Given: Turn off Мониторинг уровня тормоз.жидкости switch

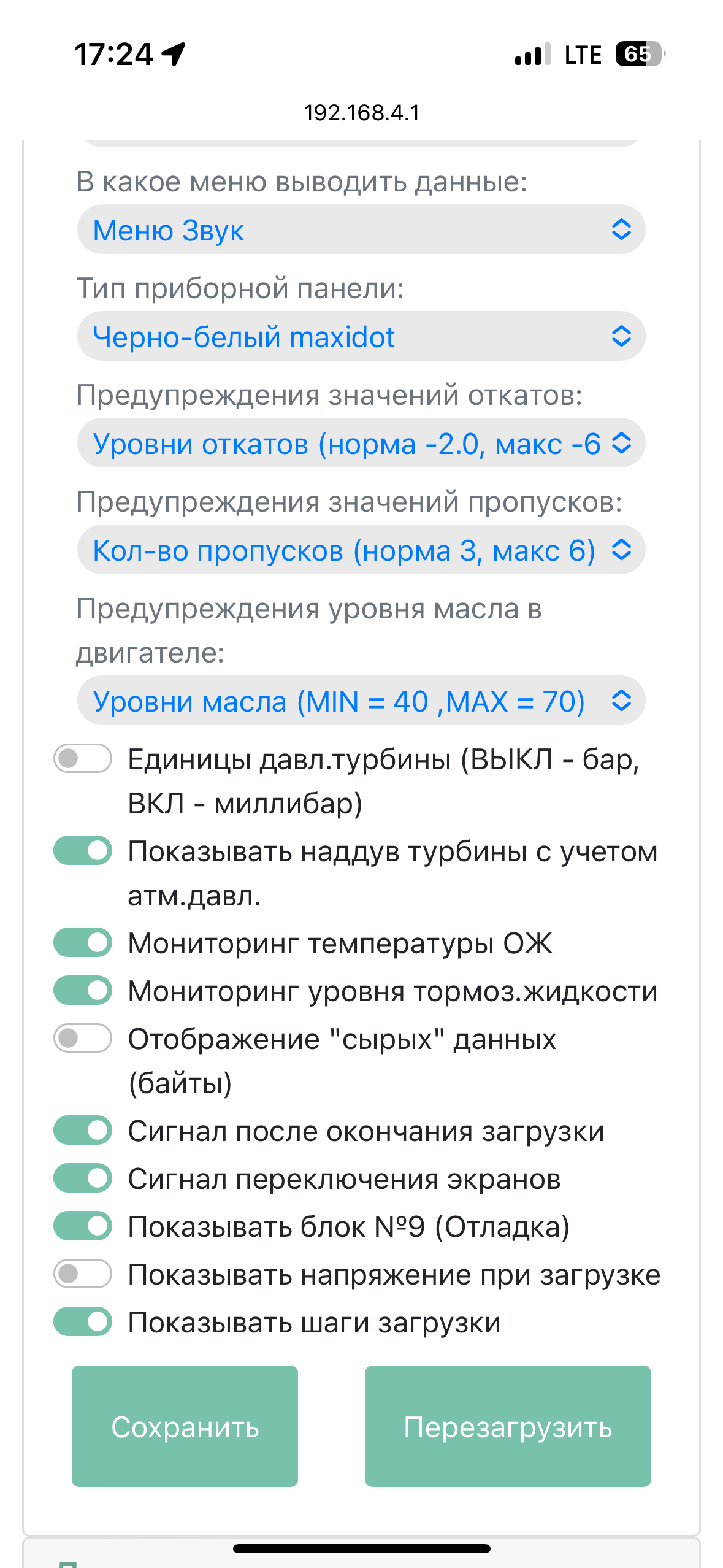Looking at the screenshot, I should (x=83, y=991).
